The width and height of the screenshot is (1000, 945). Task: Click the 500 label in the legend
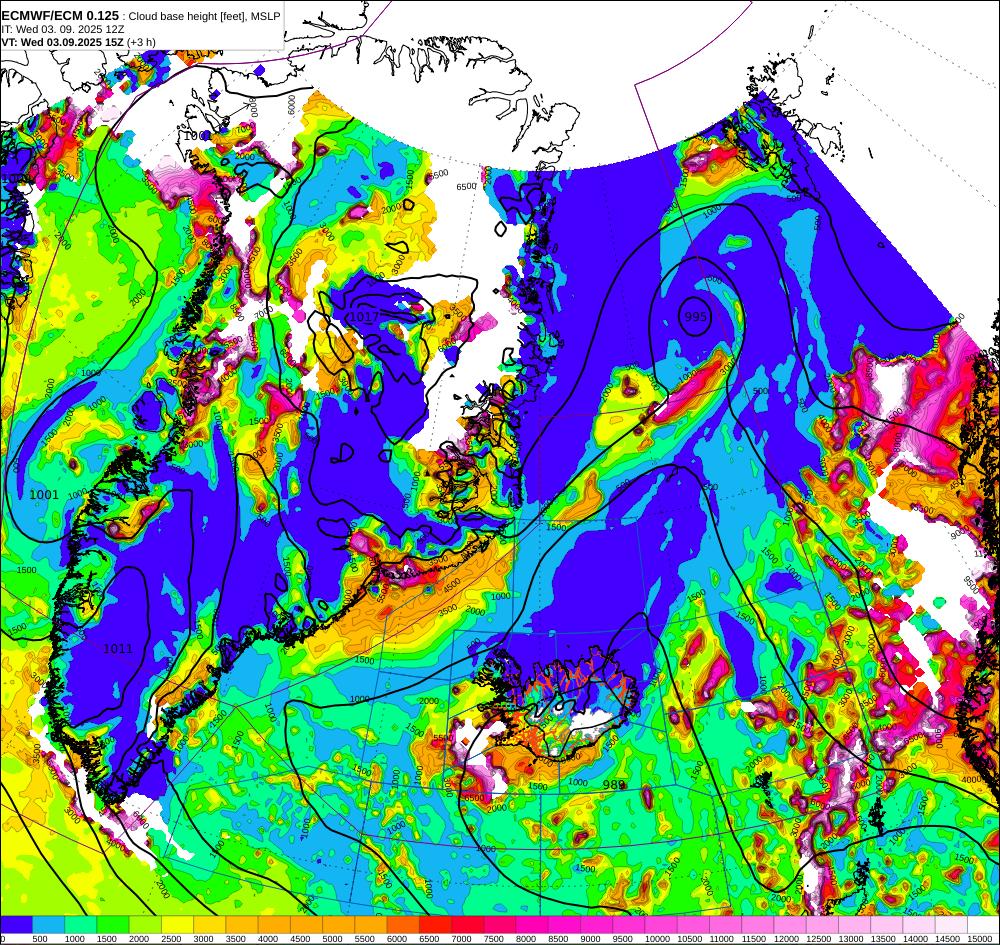(40, 939)
